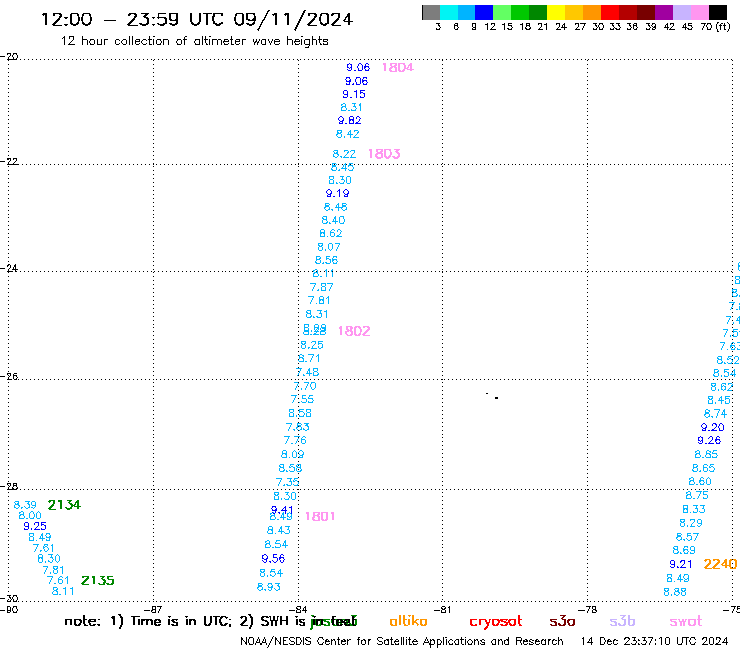
Task: Pick the purple 42 ft legend swatch
Action: point(664,12)
